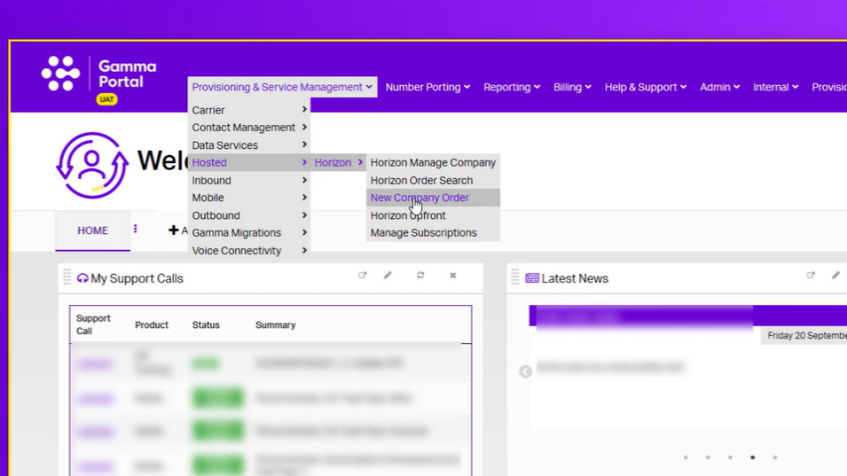Switch to the HOME tab
The width and height of the screenshot is (847, 476).
(92, 231)
